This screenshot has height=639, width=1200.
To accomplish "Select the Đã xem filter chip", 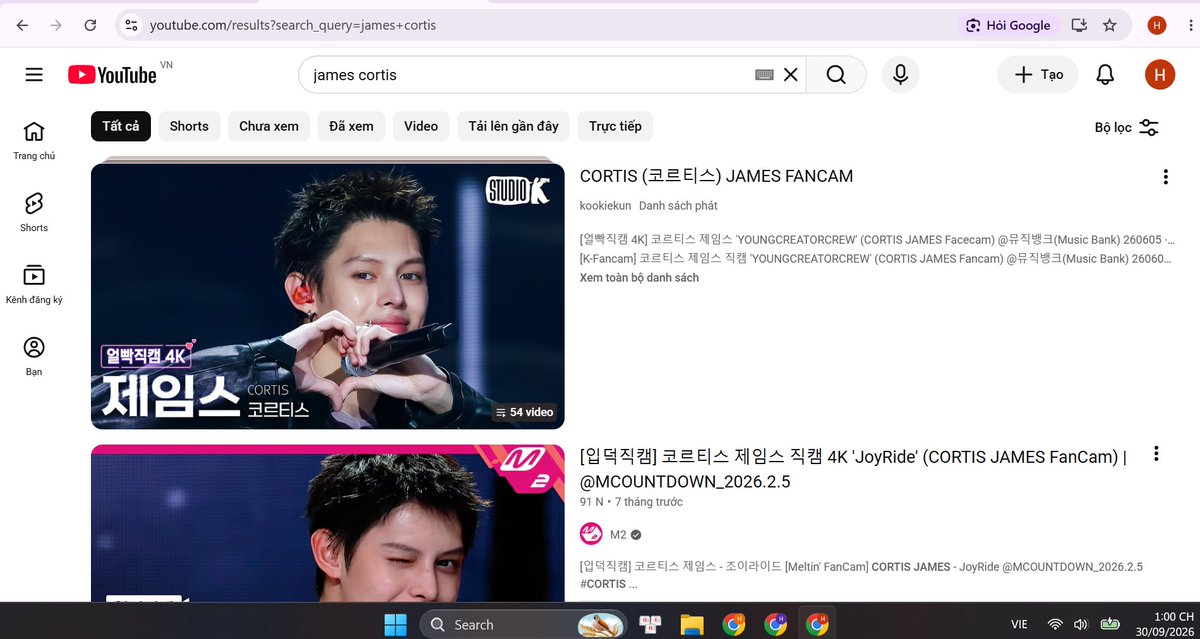I will [351, 126].
